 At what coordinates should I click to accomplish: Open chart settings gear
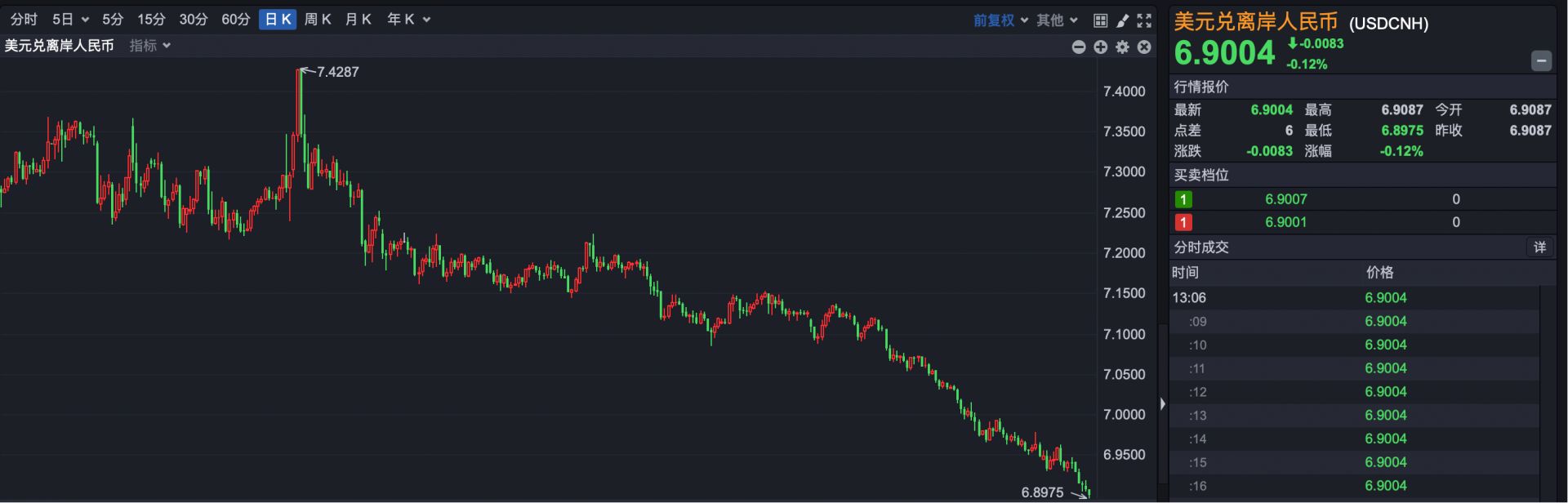tap(1122, 47)
